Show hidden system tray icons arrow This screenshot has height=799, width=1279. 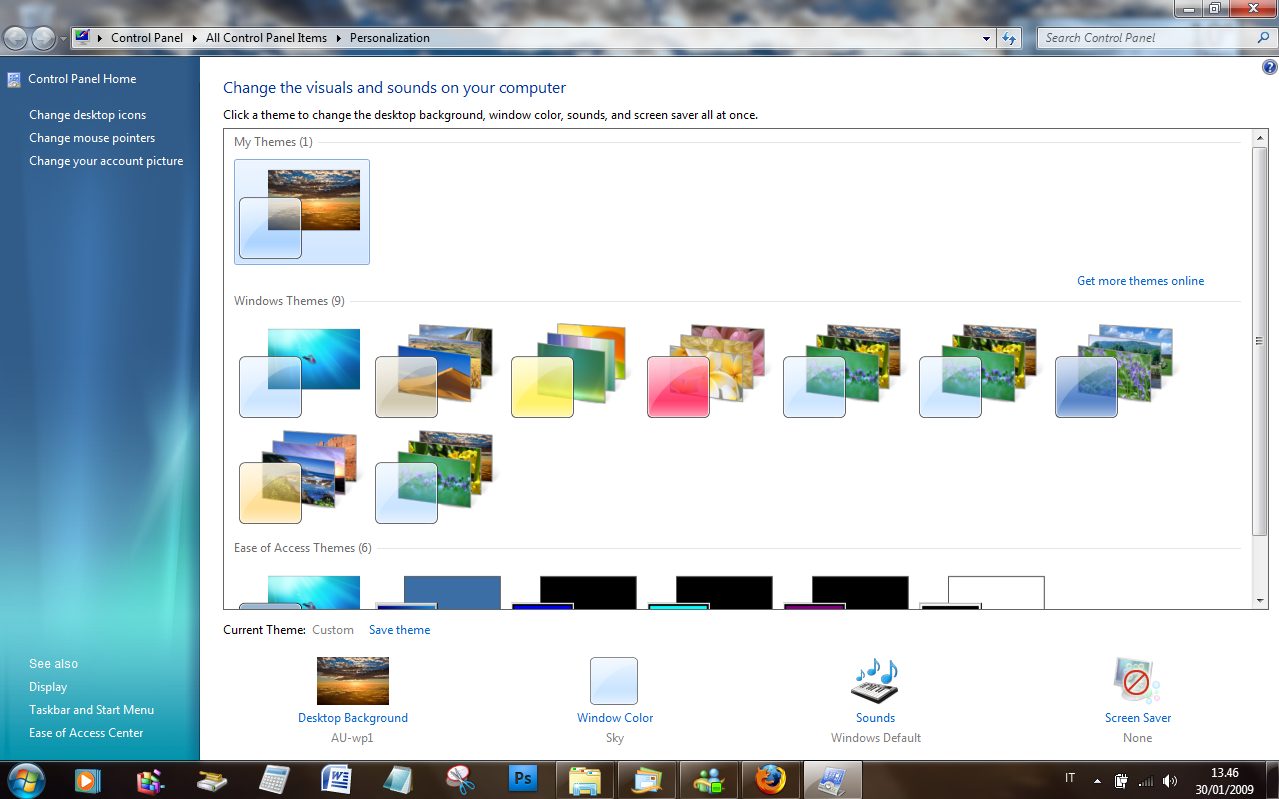[1097, 780]
